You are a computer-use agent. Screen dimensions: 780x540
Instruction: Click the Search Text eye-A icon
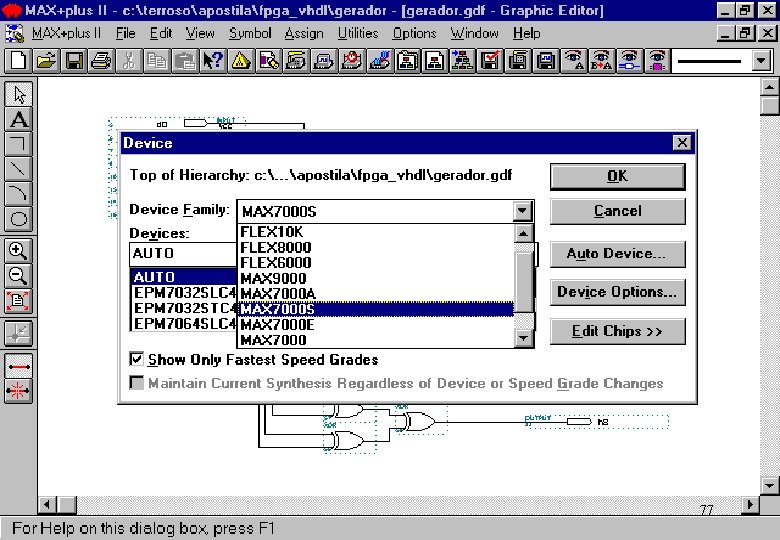[x=574, y=61]
